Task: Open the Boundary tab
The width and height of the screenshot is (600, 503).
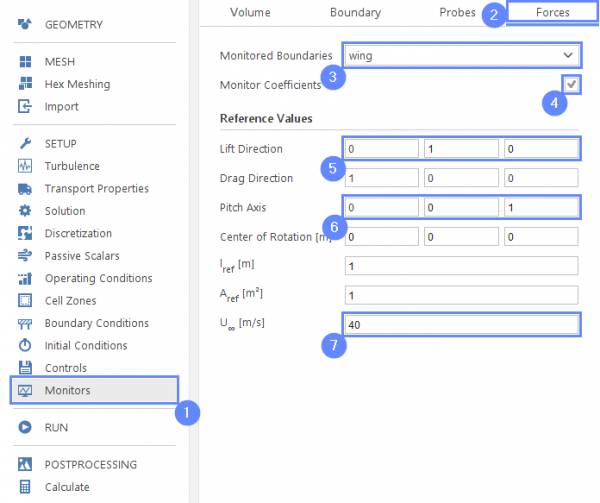Action: 355,13
